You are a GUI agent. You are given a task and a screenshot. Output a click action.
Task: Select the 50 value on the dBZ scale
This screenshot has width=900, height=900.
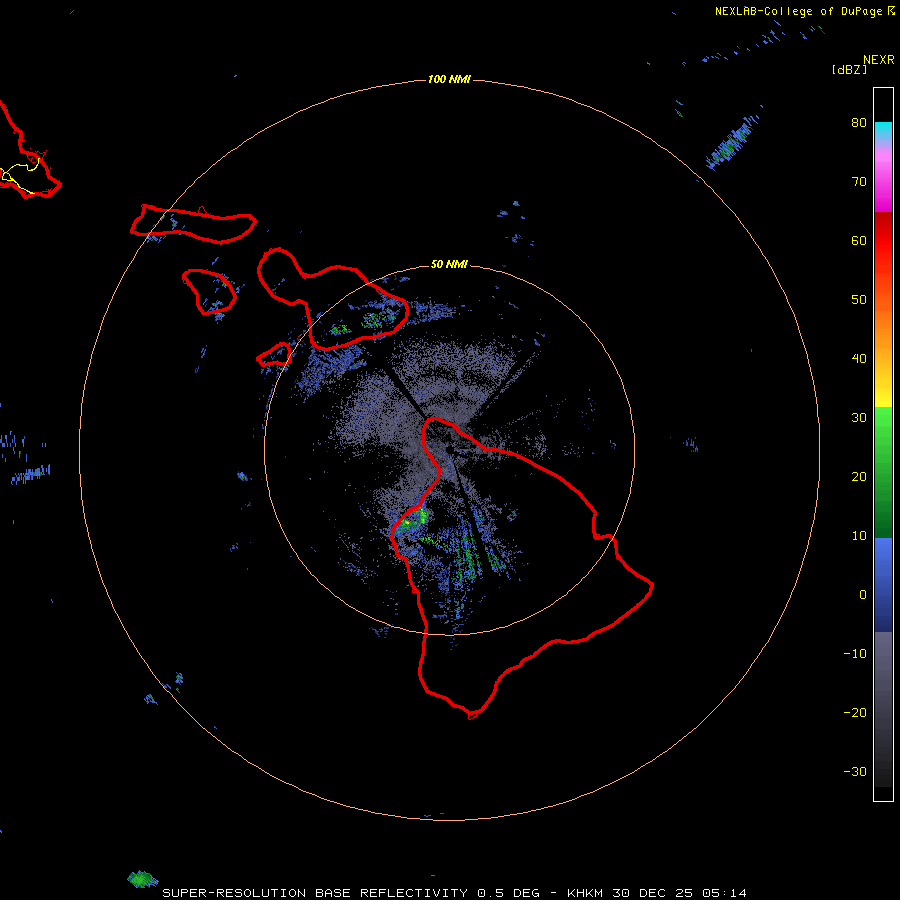tap(859, 300)
